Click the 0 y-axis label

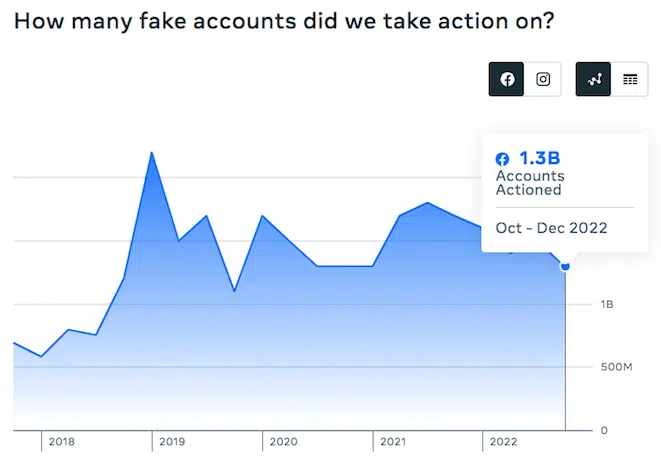pyautogui.click(x=603, y=430)
